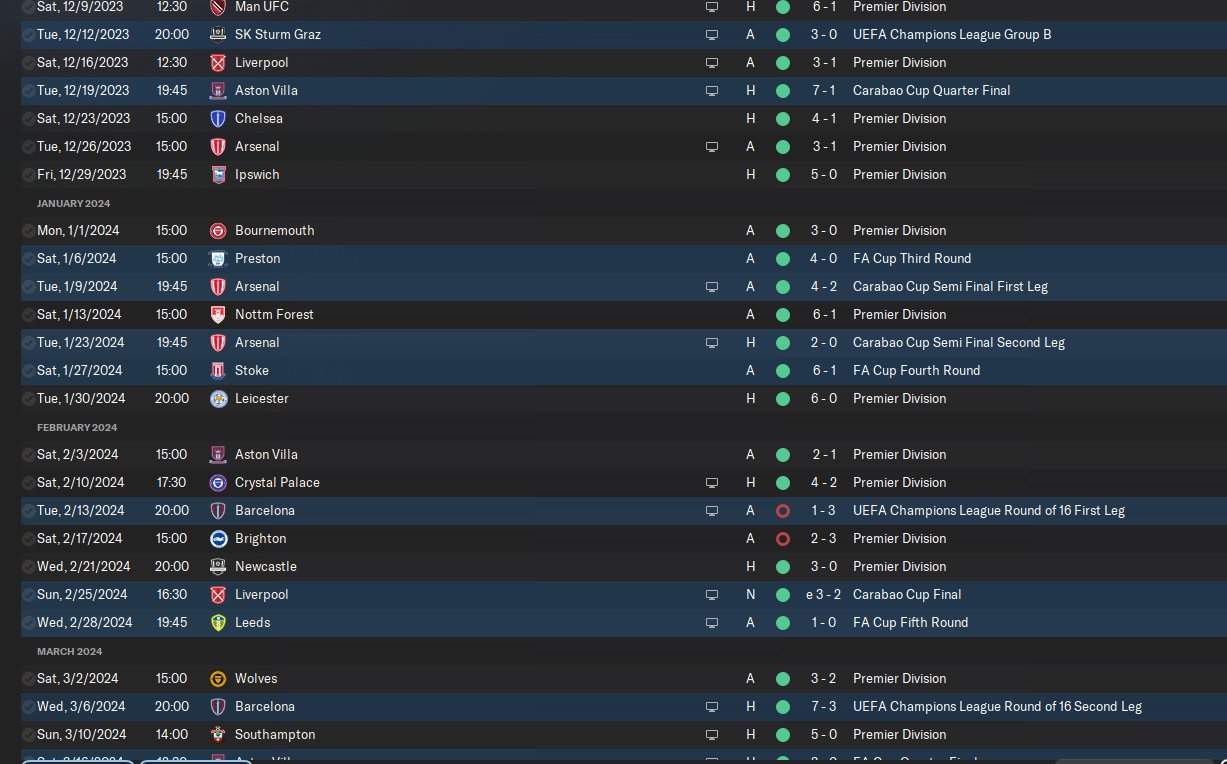Click the TV broadcast icon for SK Sturm Graz match
This screenshot has height=764, width=1227.
pyautogui.click(x=712, y=34)
